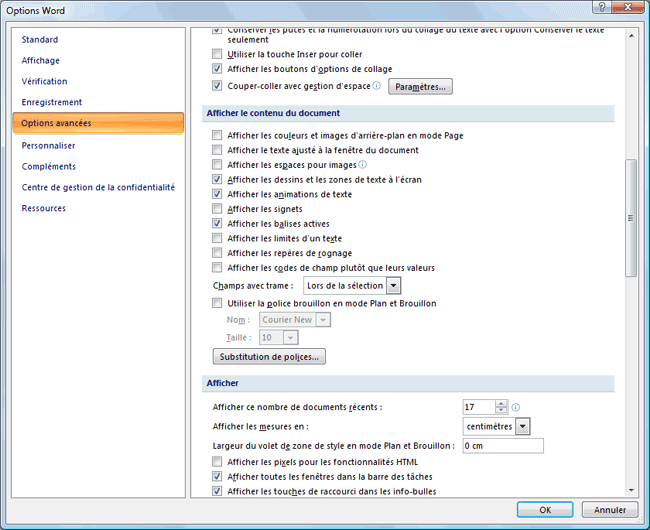Switch to the Affichage category
Screen dimensions: 650x530
coord(41,60)
